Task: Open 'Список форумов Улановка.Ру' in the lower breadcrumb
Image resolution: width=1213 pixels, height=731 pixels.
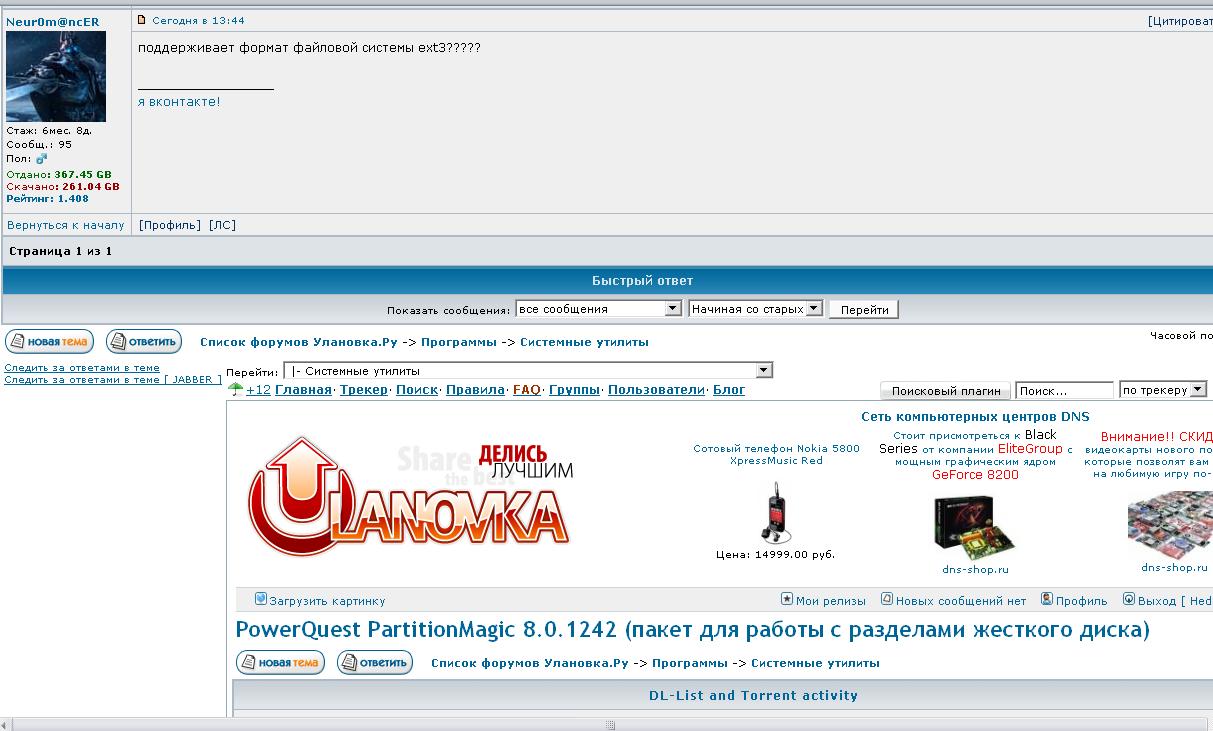Action: click(x=530, y=663)
